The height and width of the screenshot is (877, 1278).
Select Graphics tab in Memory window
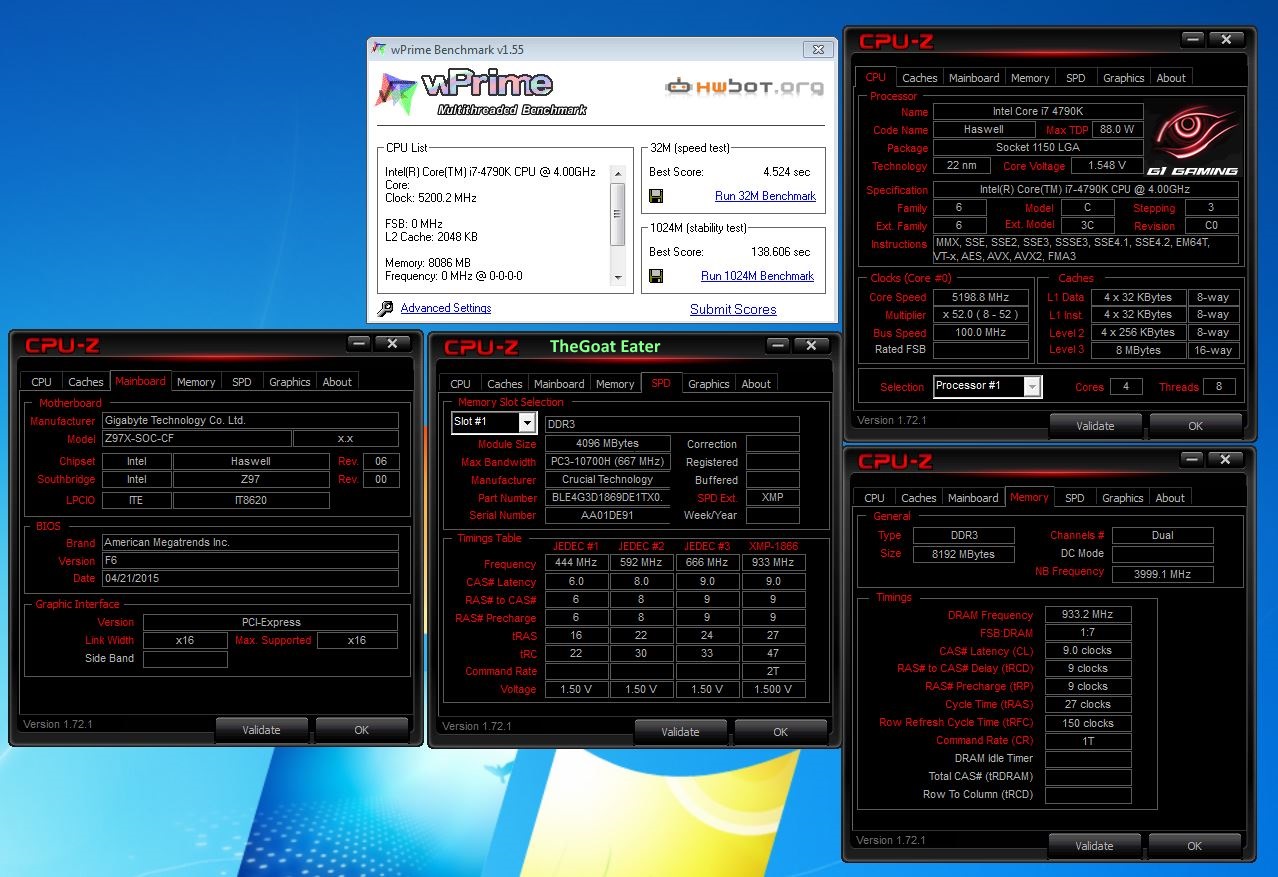click(1123, 498)
